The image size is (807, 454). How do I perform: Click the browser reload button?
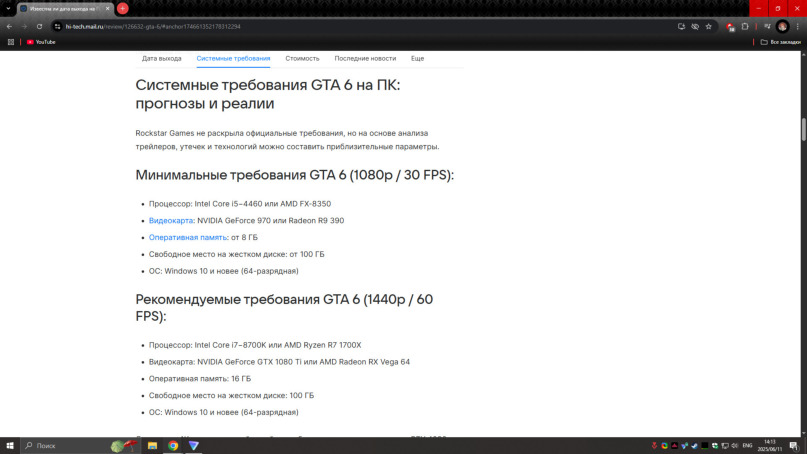coord(39,26)
